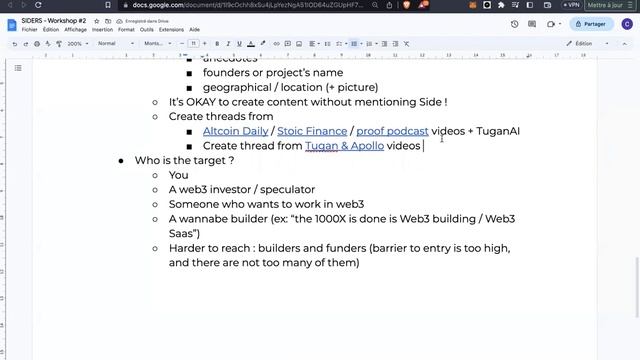Open the Normal paragraph style dropdown
This screenshot has width=640, height=360.
(116, 44)
